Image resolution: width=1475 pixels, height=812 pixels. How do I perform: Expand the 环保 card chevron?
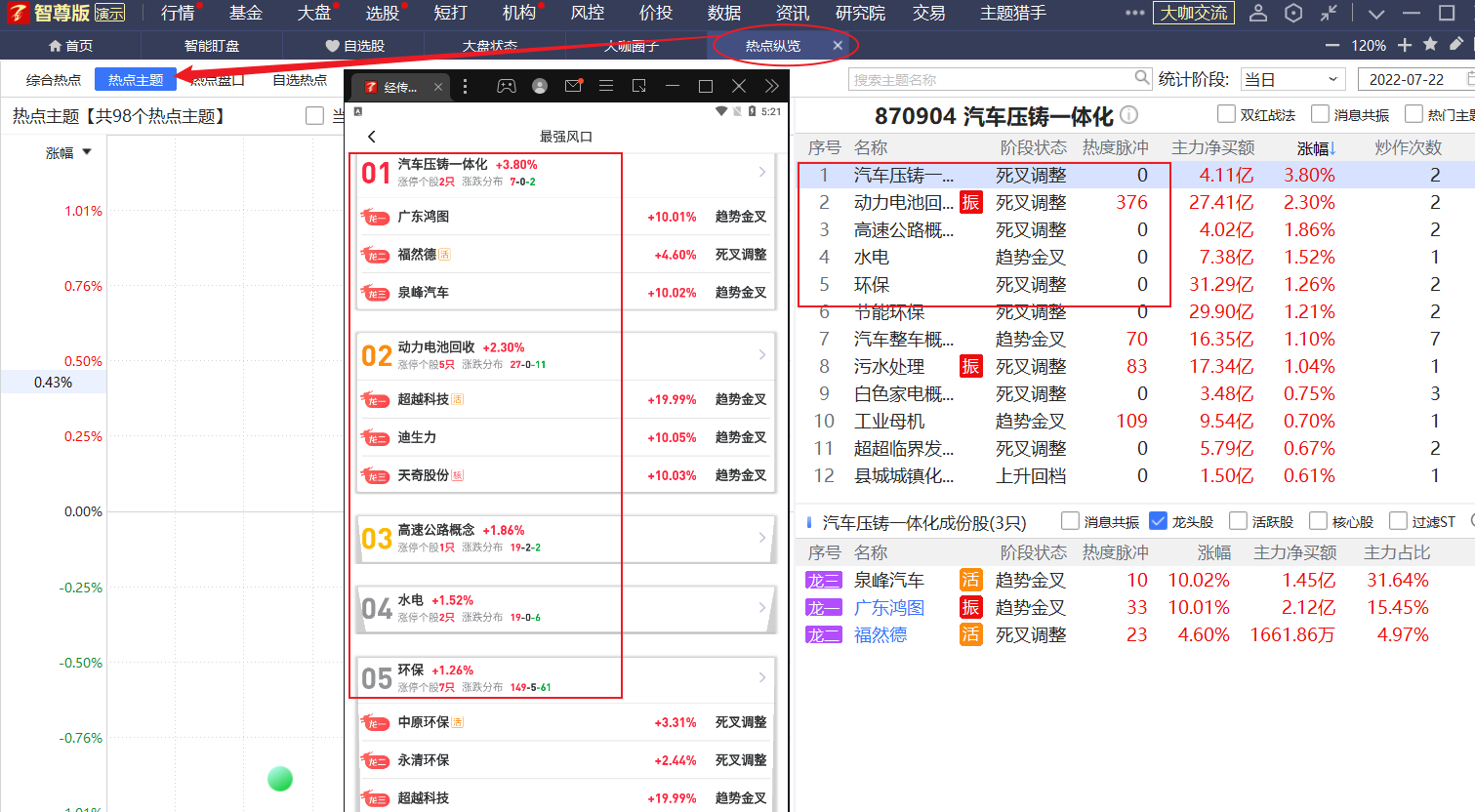pyautogui.click(x=762, y=677)
